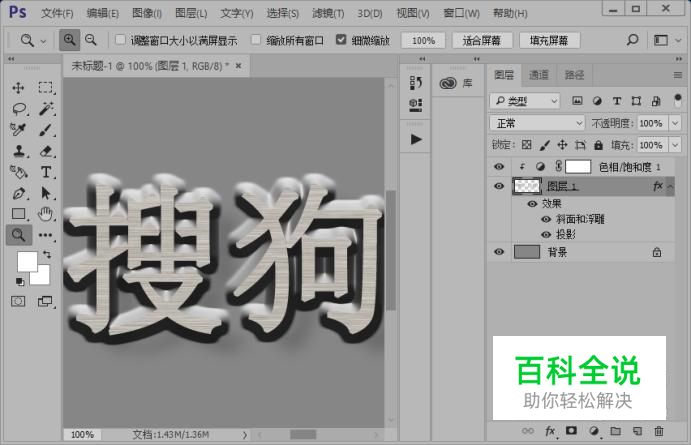Select the Path Selection tool
Viewport: 691px width, 445px height.
[46, 193]
